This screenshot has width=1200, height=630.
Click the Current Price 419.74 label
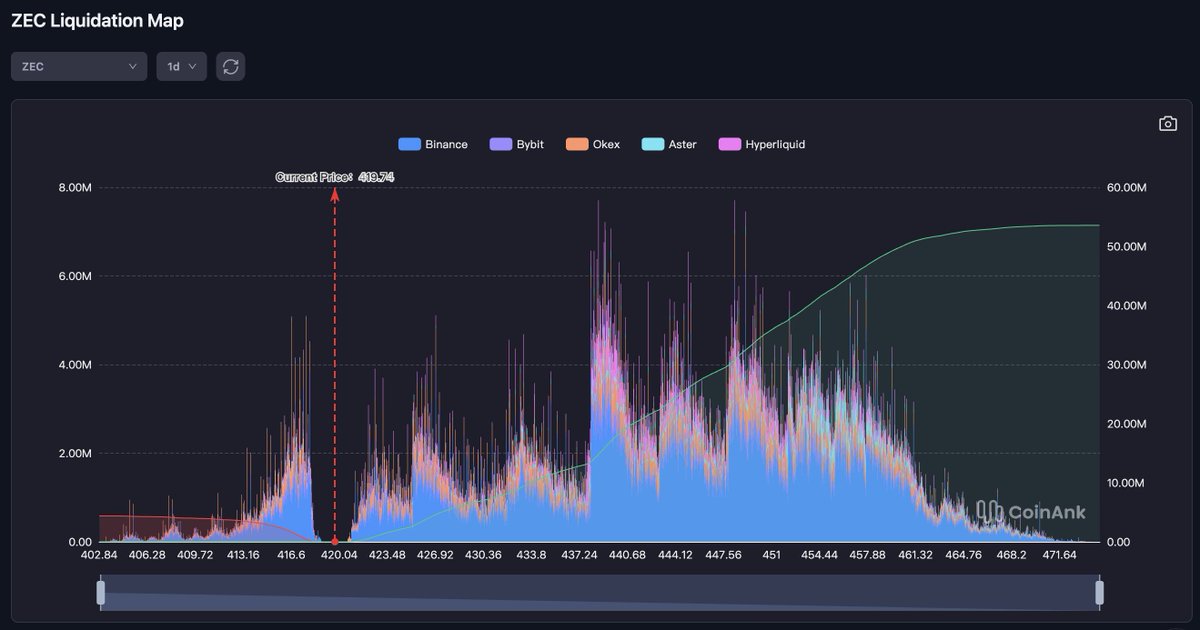(335, 176)
